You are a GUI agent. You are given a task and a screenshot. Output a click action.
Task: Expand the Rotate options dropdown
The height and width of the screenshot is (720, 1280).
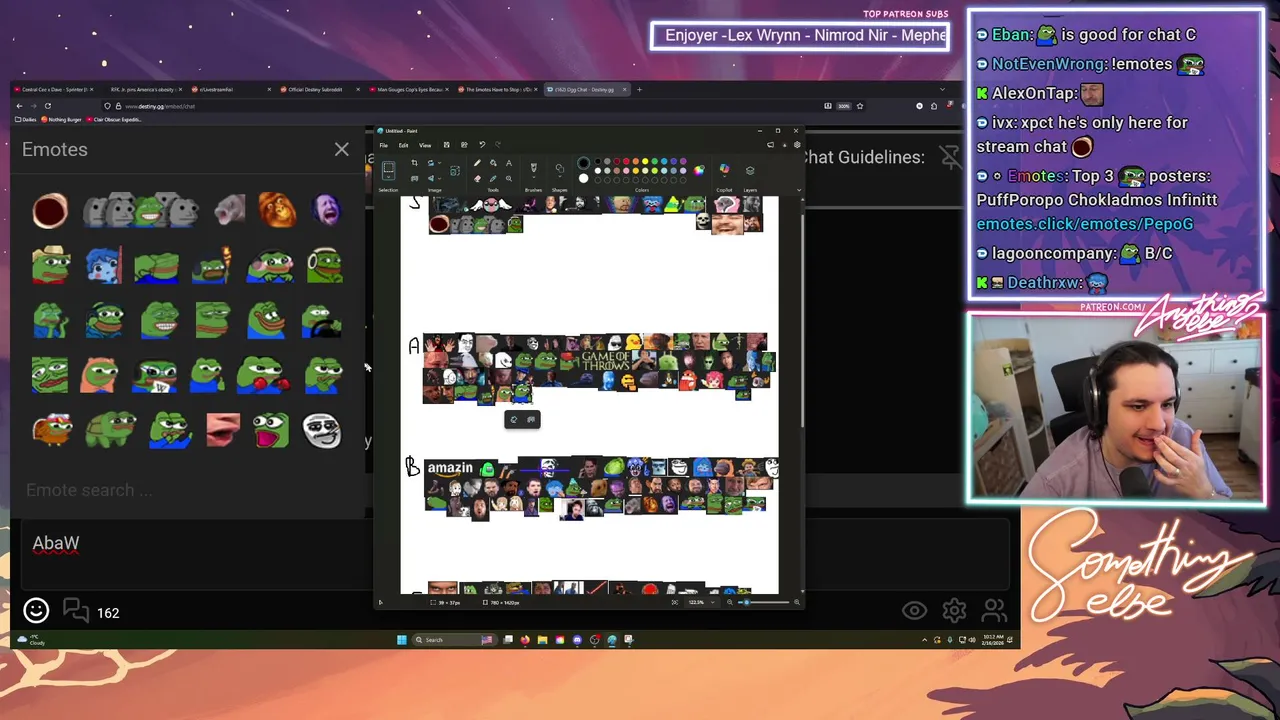(439, 163)
